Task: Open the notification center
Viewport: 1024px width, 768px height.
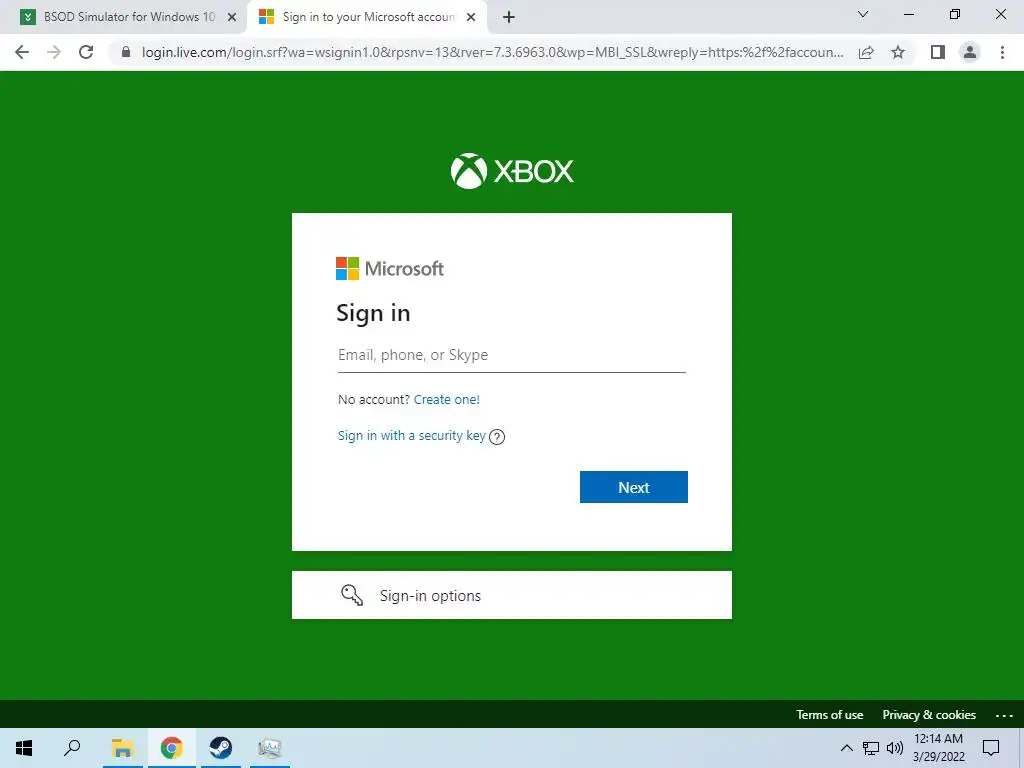Action: (x=991, y=748)
